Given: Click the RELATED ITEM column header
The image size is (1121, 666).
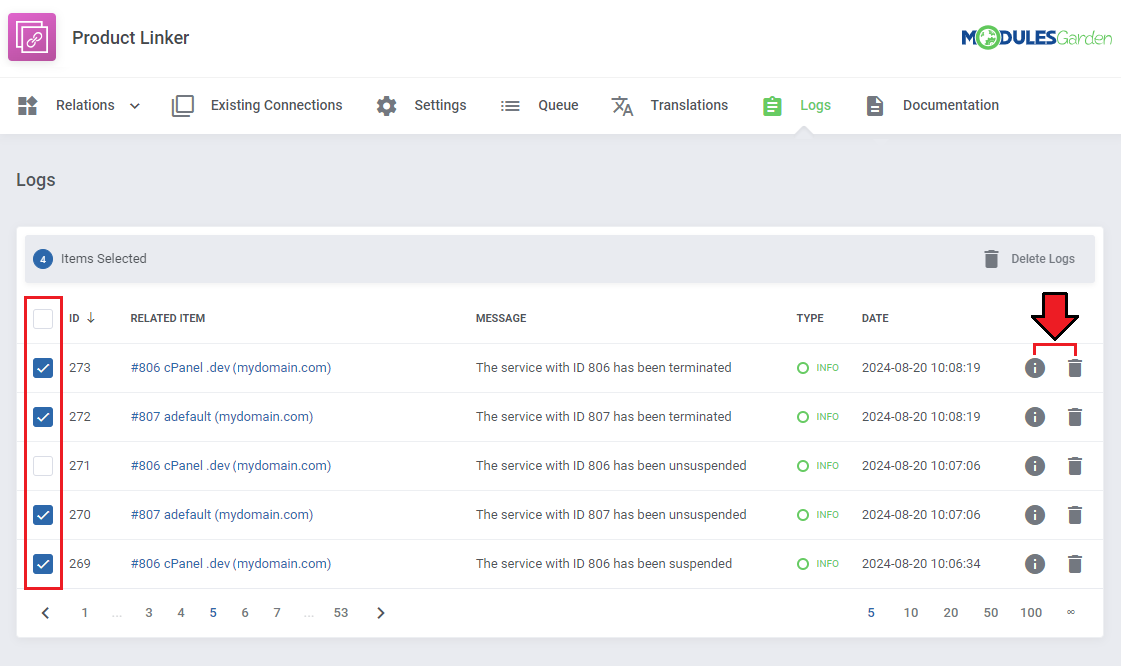Looking at the screenshot, I should click(167, 318).
